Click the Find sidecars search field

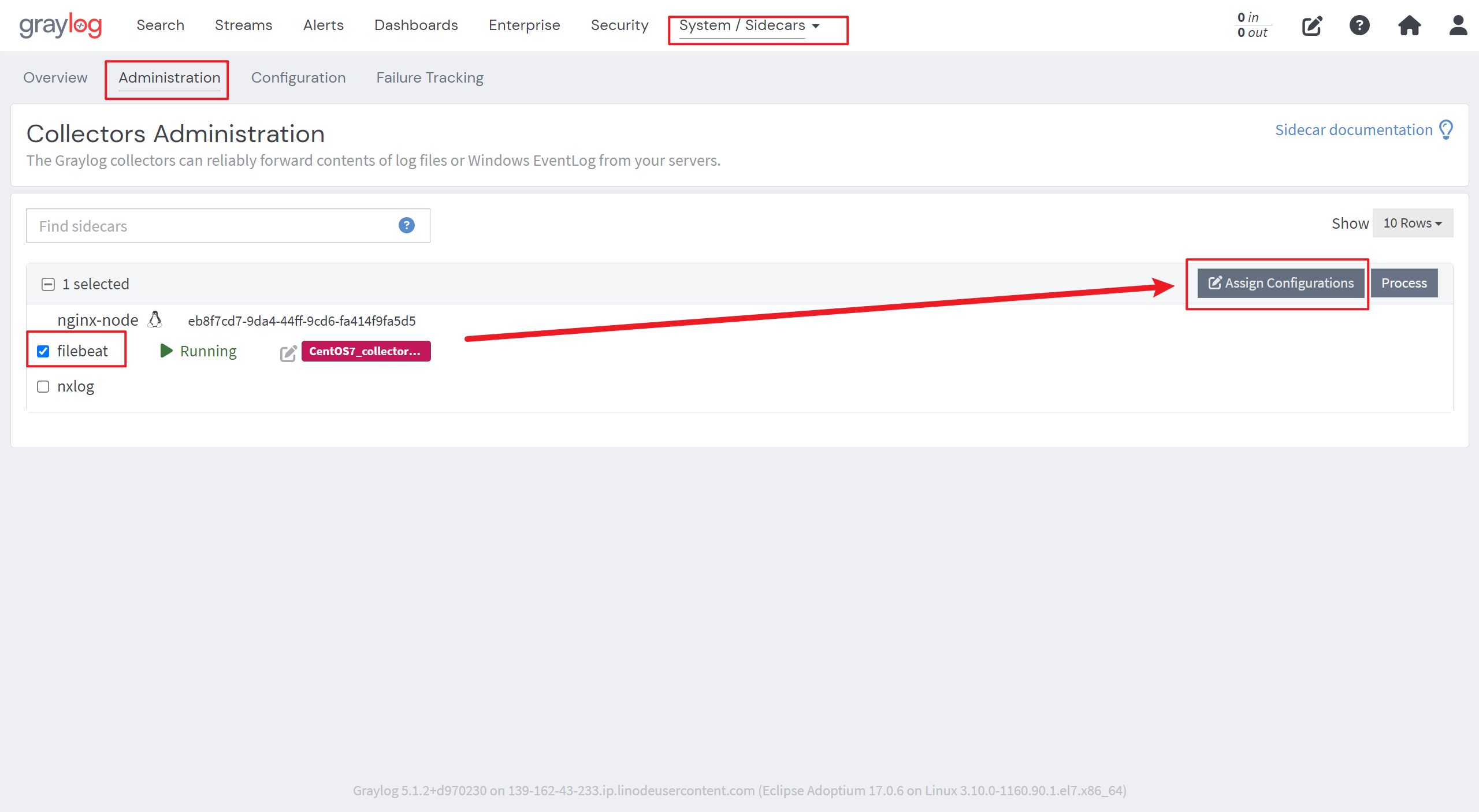tap(228, 226)
